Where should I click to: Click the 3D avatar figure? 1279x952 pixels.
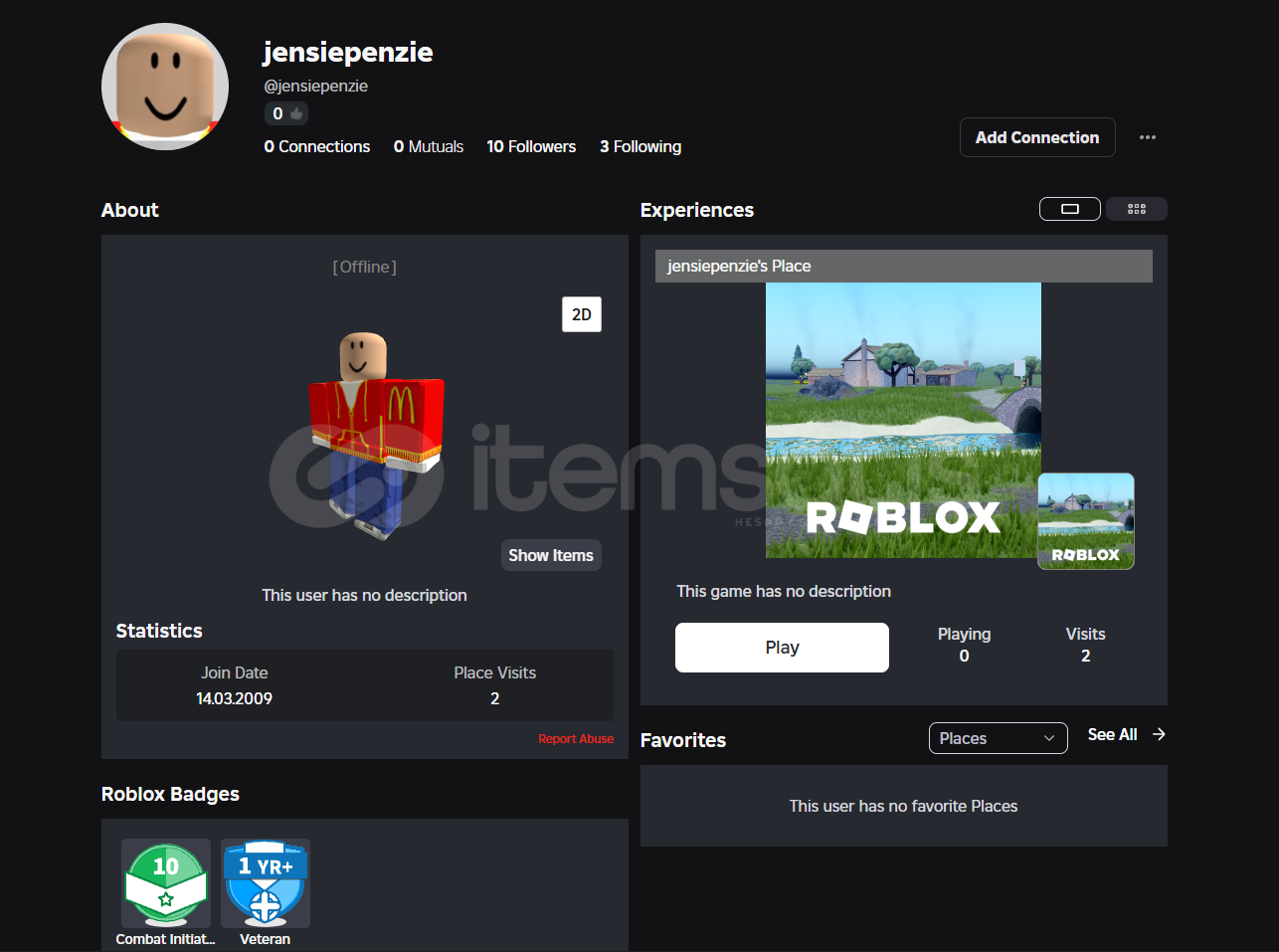click(375, 435)
